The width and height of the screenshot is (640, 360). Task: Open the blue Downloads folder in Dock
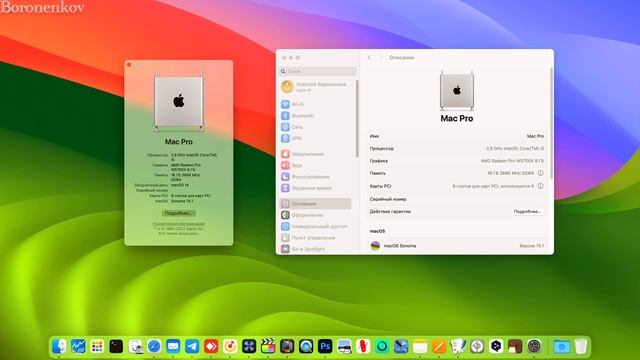pyautogui.click(x=562, y=347)
